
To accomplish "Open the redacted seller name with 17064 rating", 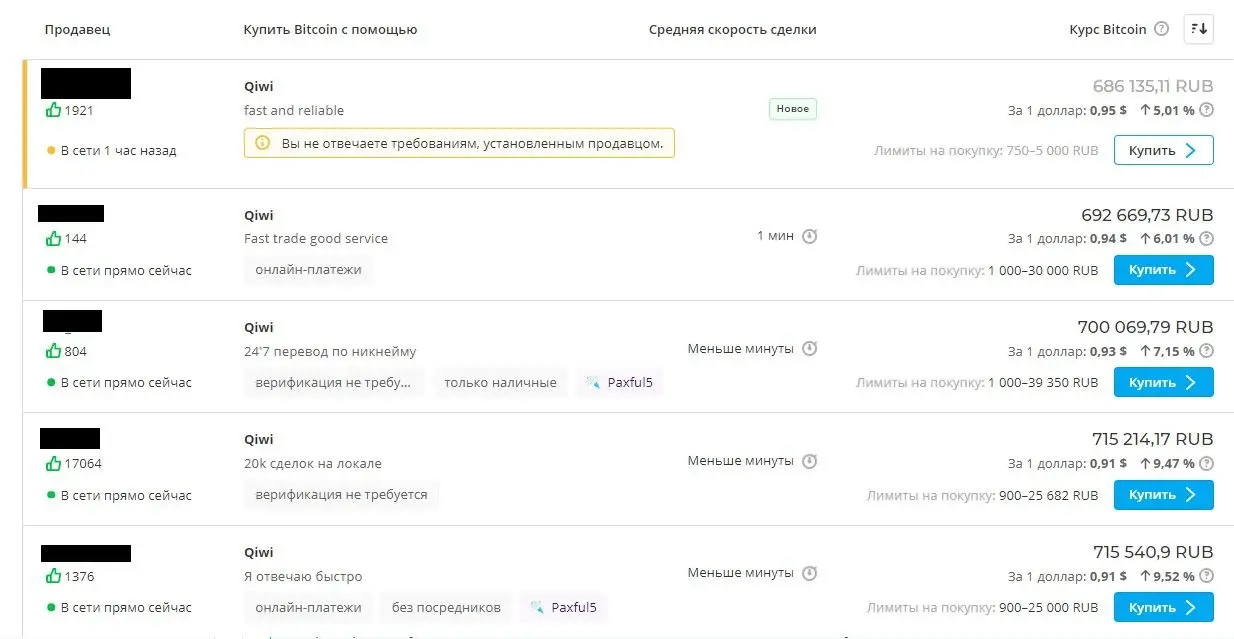I will [70, 438].
